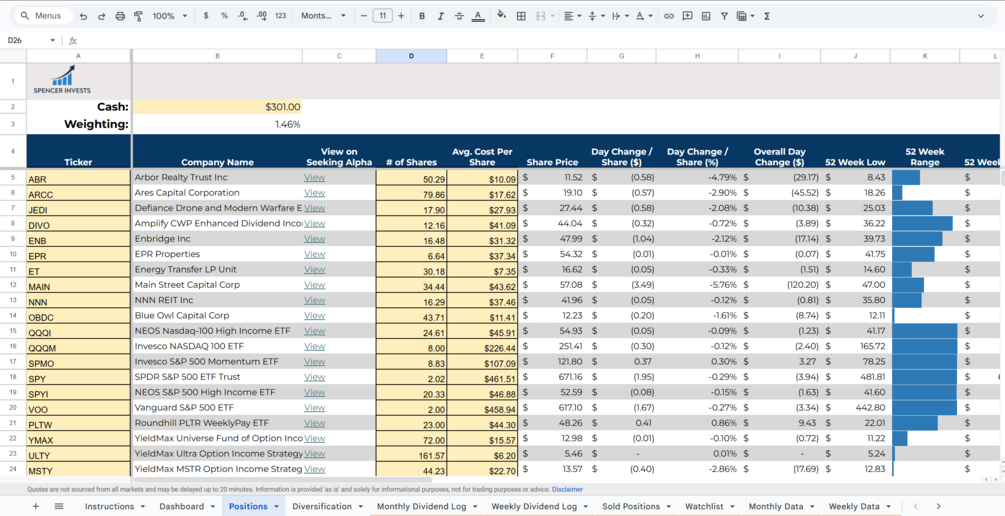The image size is (1005, 516).
Task: Open the All Sheets list
Action: coord(59,506)
